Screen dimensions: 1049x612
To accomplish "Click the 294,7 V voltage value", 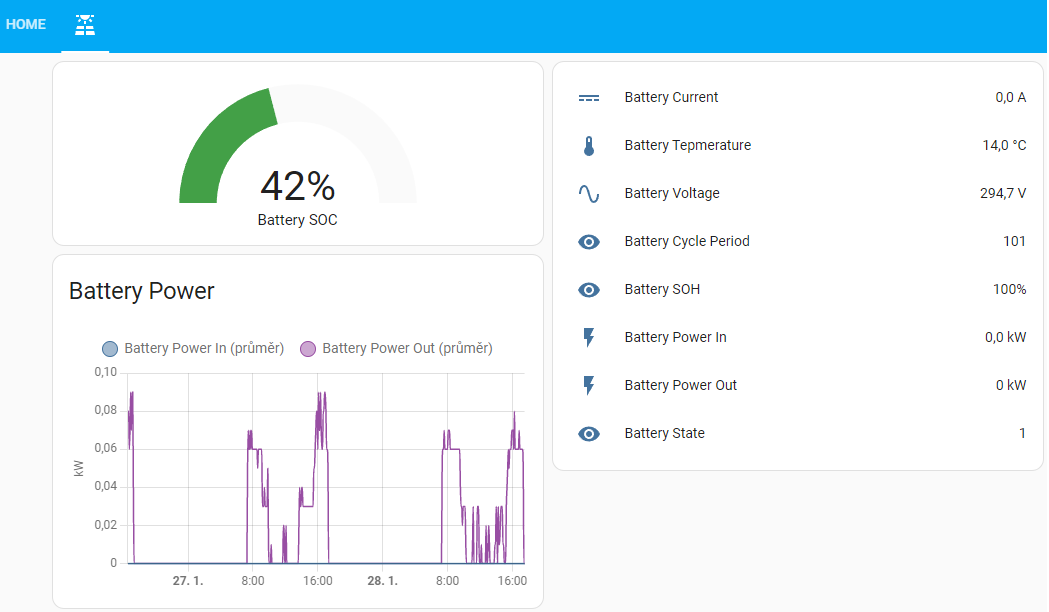I will [1002, 194].
